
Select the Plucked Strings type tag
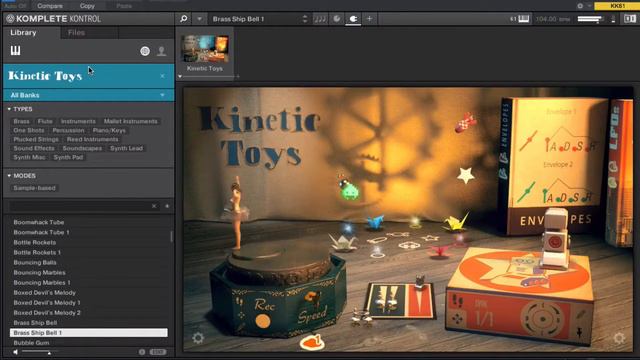pos(36,140)
